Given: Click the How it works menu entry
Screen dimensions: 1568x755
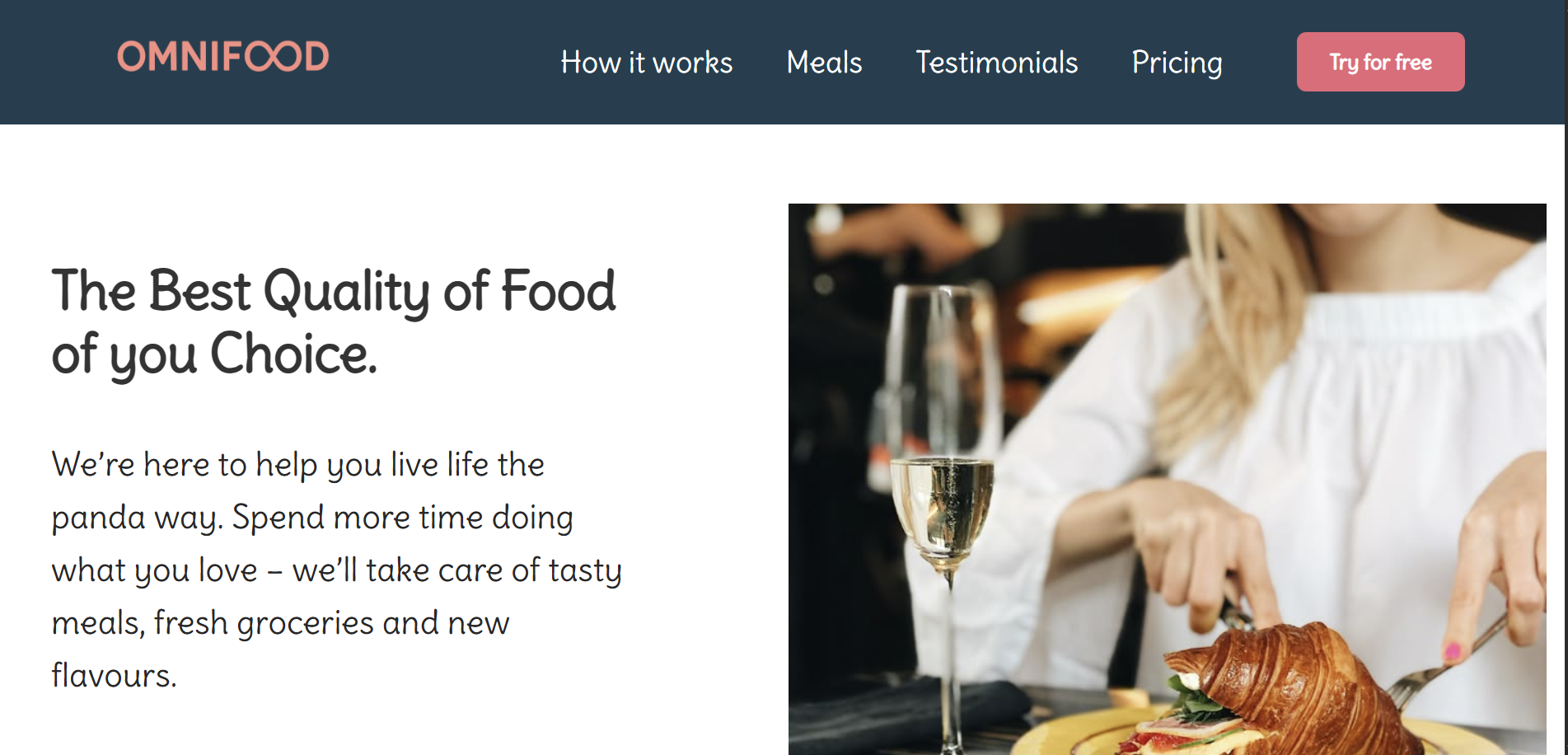Looking at the screenshot, I should tap(647, 62).
